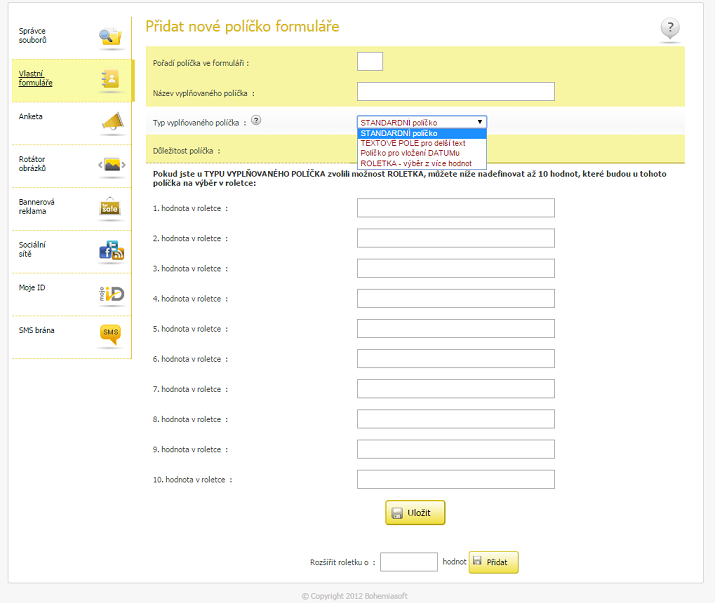
Task: Click the 6. hodnota v roletce field
Action: pyautogui.click(x=456, y=359)
